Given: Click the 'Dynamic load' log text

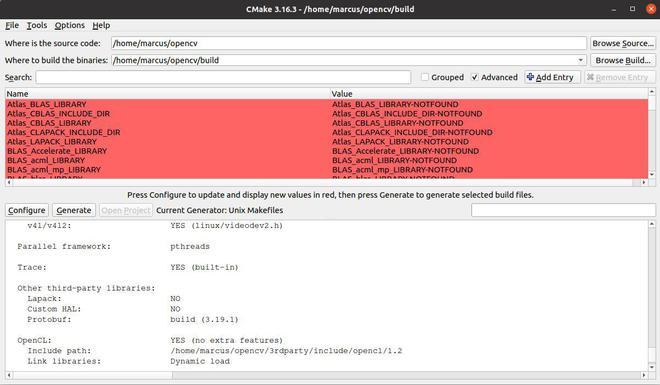Looking at the screenshot, I should point(200,361).
